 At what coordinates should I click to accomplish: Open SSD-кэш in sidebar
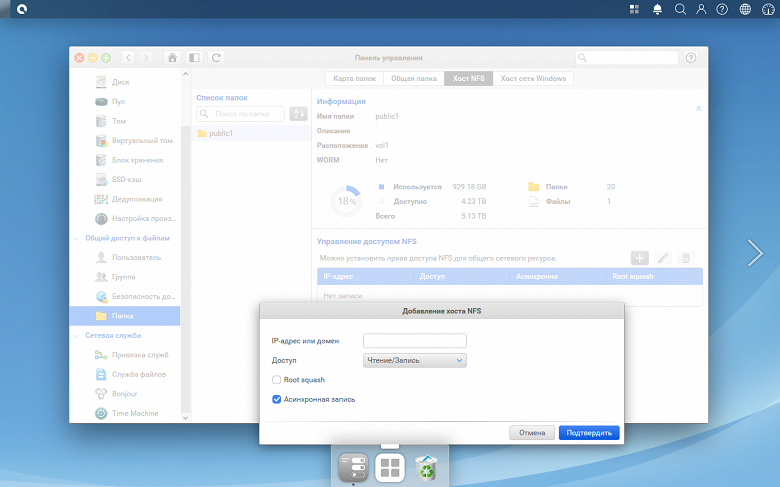coord(124,180)
